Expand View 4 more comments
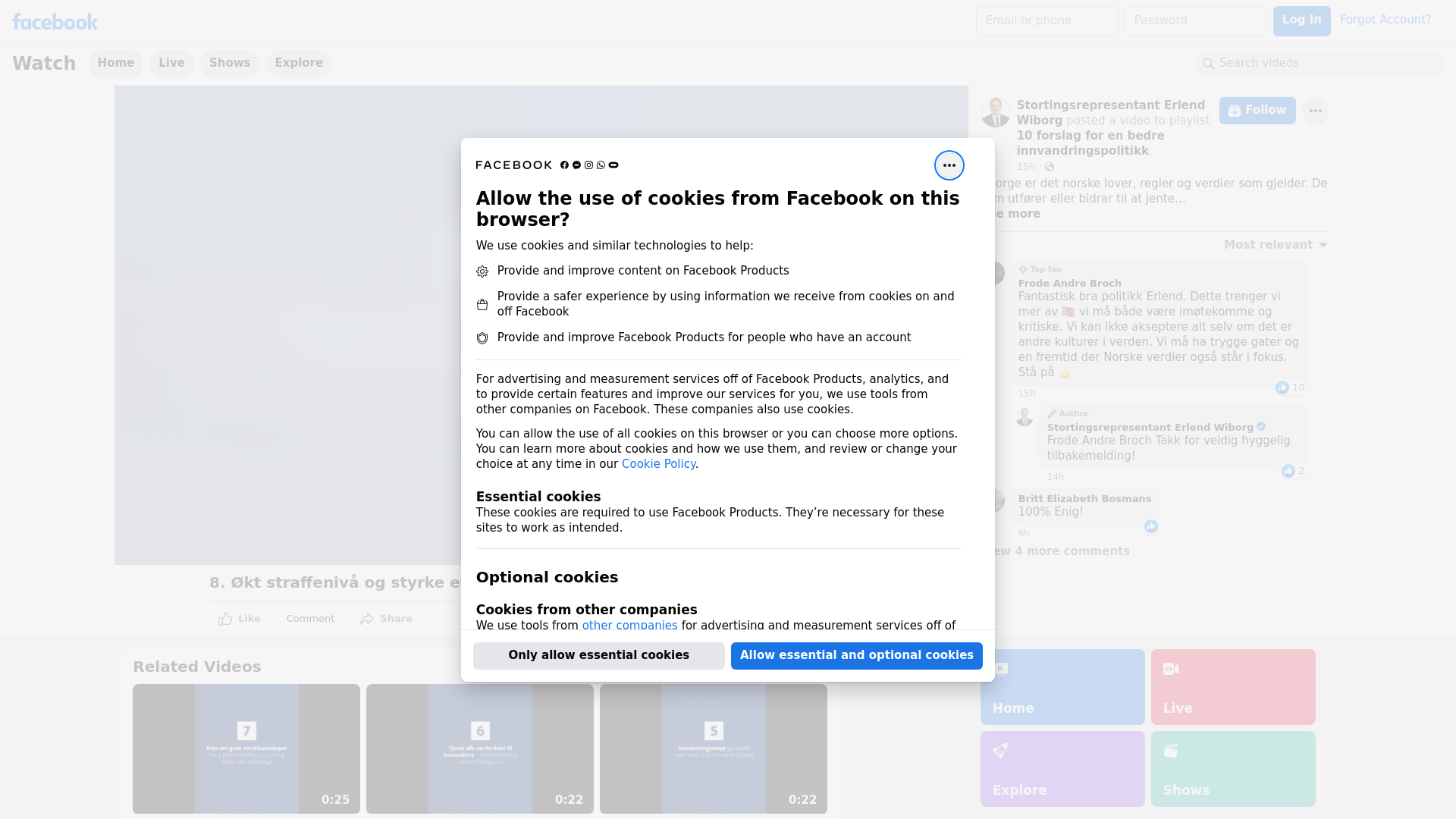 click(1061, 551)
